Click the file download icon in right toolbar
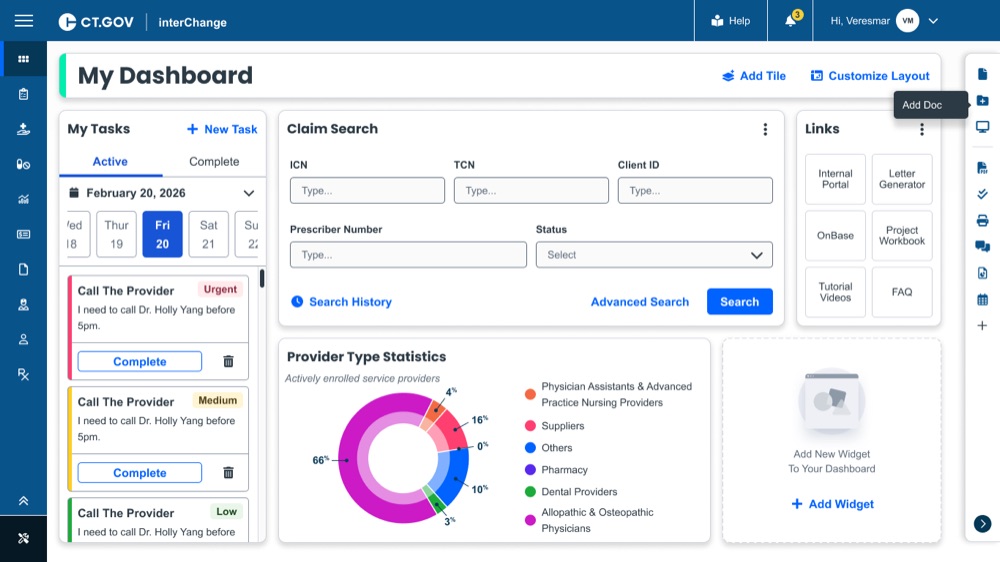This screenshot has width=1000, height=562. tap(982, 273)
